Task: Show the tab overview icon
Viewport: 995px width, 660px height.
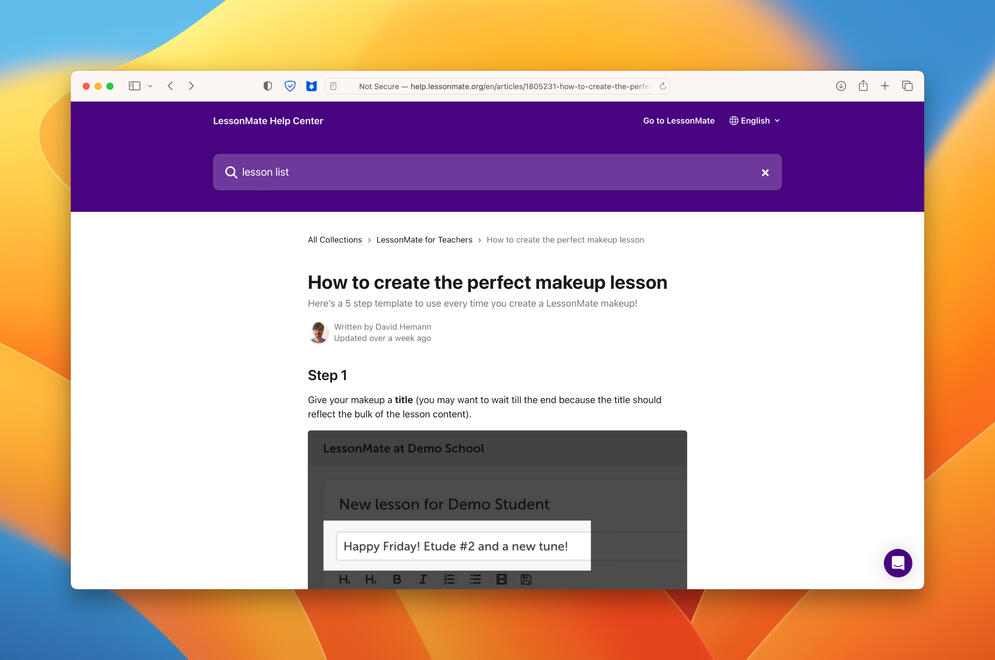Action: [907, 86]
